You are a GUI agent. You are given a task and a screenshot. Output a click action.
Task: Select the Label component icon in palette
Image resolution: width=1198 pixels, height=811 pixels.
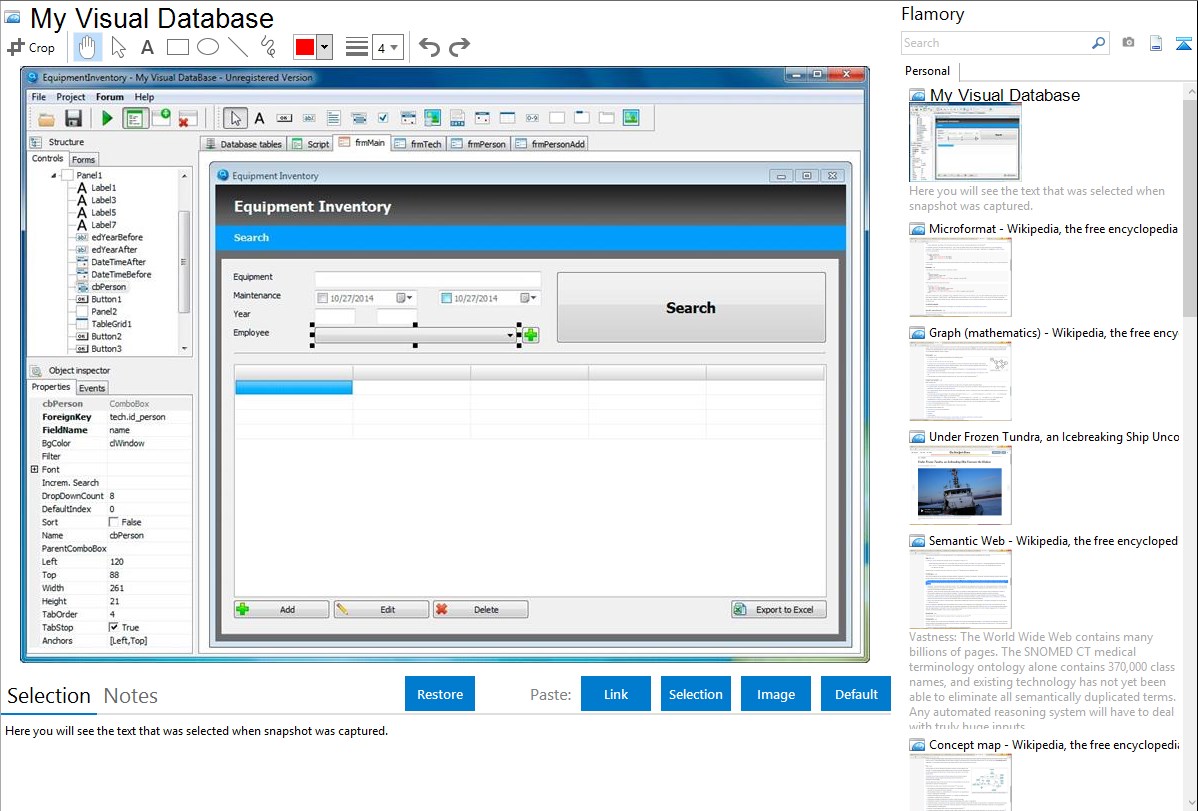point(259,118)
